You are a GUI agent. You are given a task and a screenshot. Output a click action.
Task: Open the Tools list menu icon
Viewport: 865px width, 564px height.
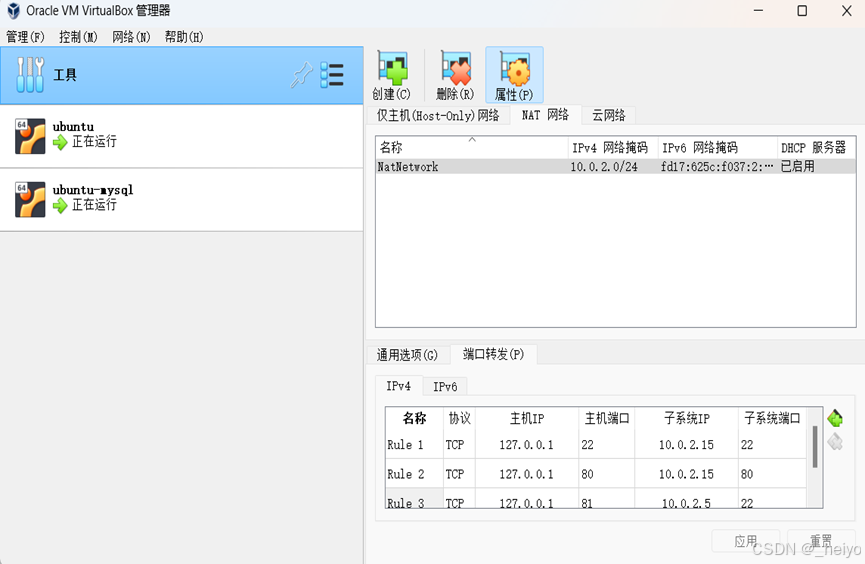tap(332, 75)
